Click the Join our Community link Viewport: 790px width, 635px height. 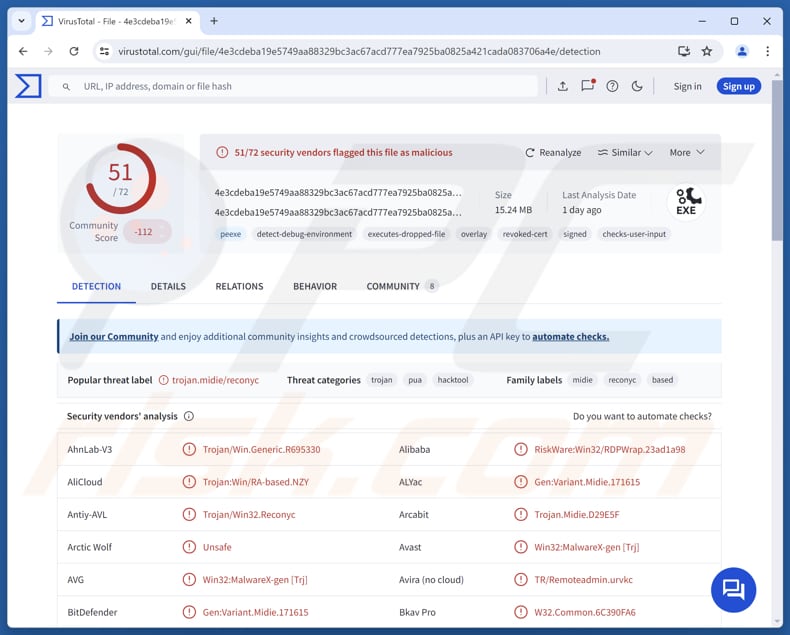coord(113,337)
